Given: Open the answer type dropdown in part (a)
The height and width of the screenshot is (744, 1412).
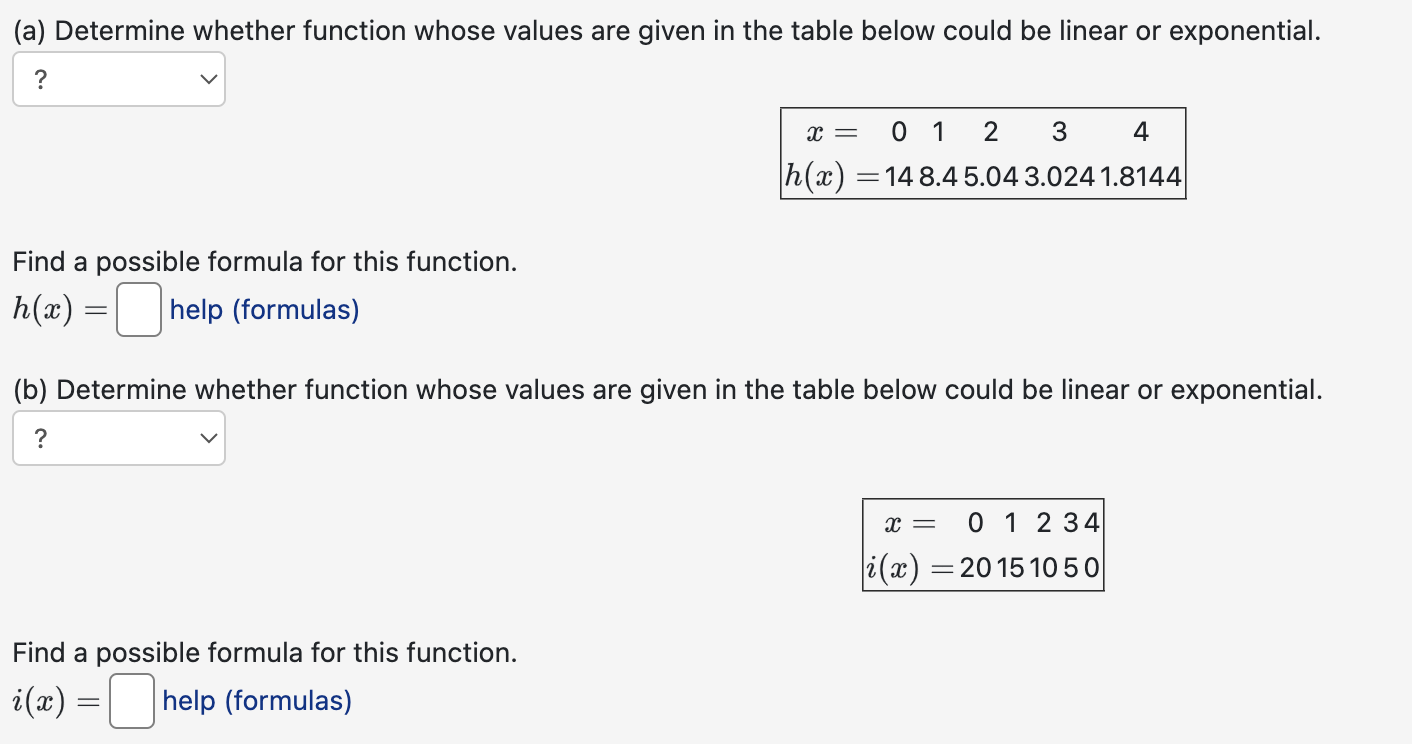Looking at the screenshot, I should [118, 78].
